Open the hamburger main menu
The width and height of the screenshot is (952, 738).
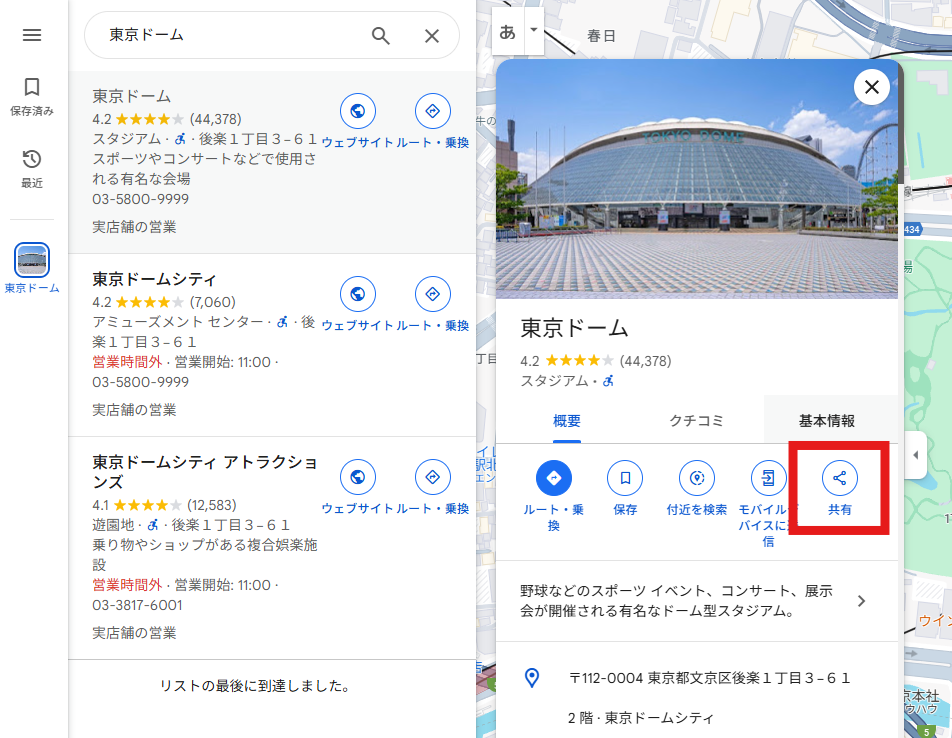32,35
